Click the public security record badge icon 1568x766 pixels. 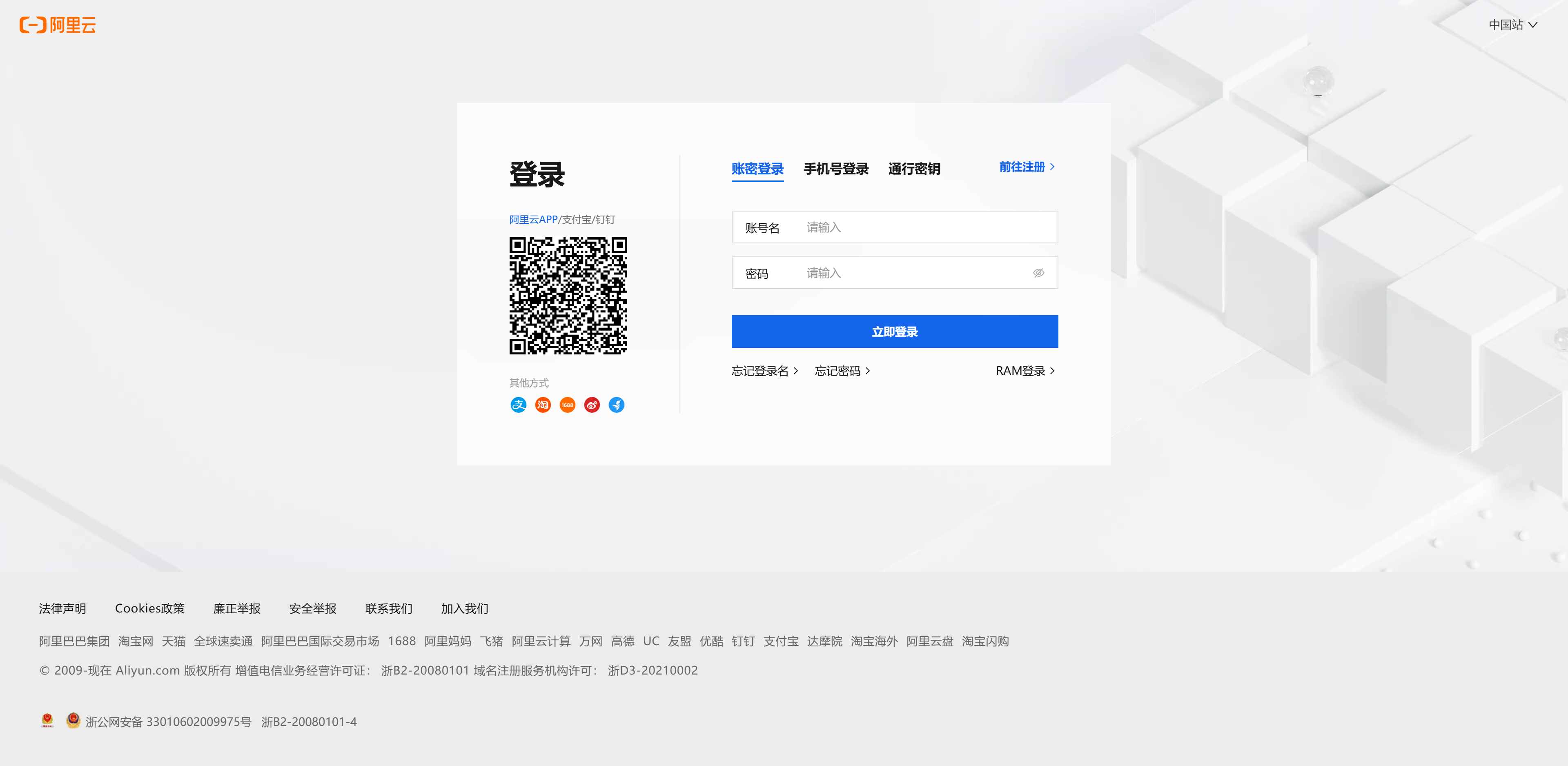(73, 720)
